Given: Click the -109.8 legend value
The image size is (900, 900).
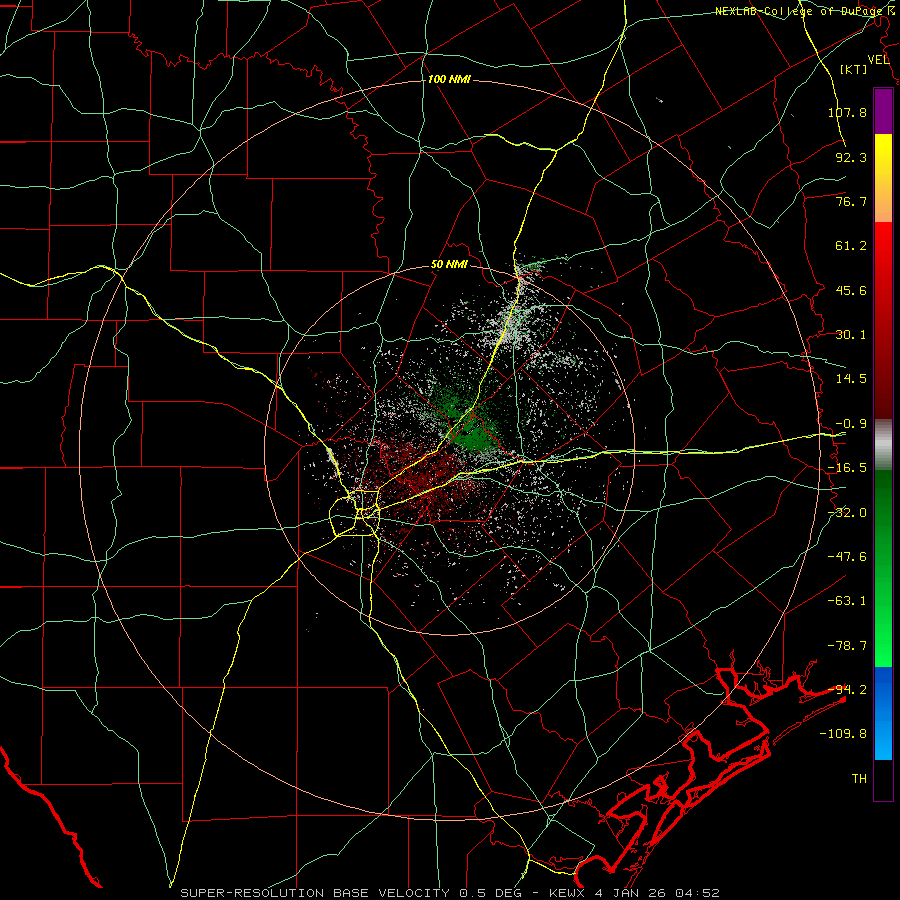Looking at the screenshot, I should pyautogui.click(x=843, y=734).
